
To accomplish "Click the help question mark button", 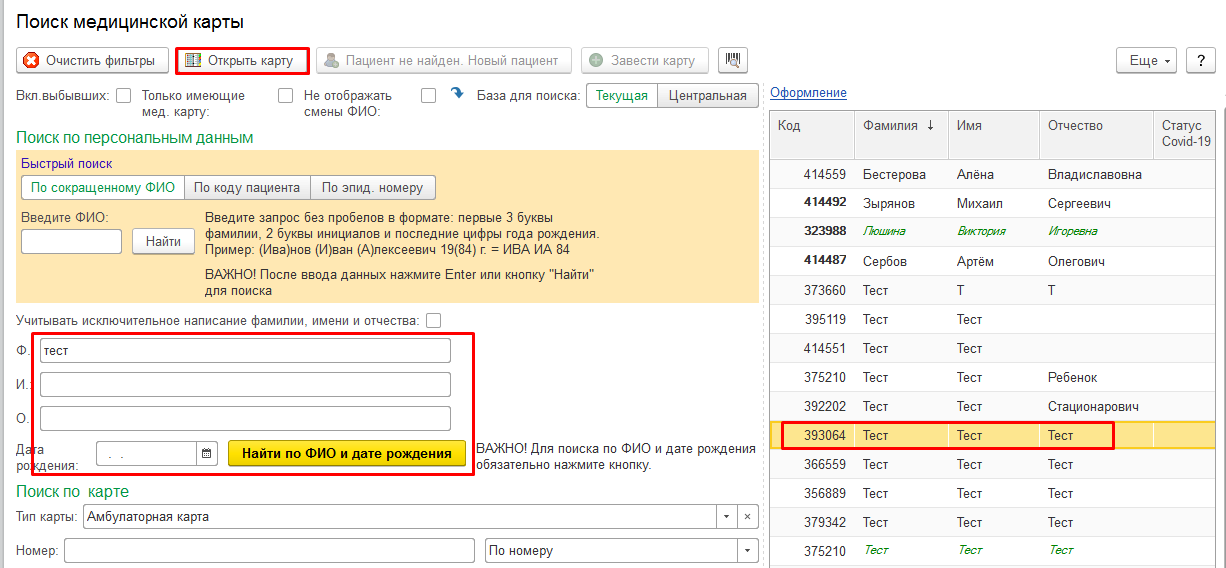I will click(1200, 60).
